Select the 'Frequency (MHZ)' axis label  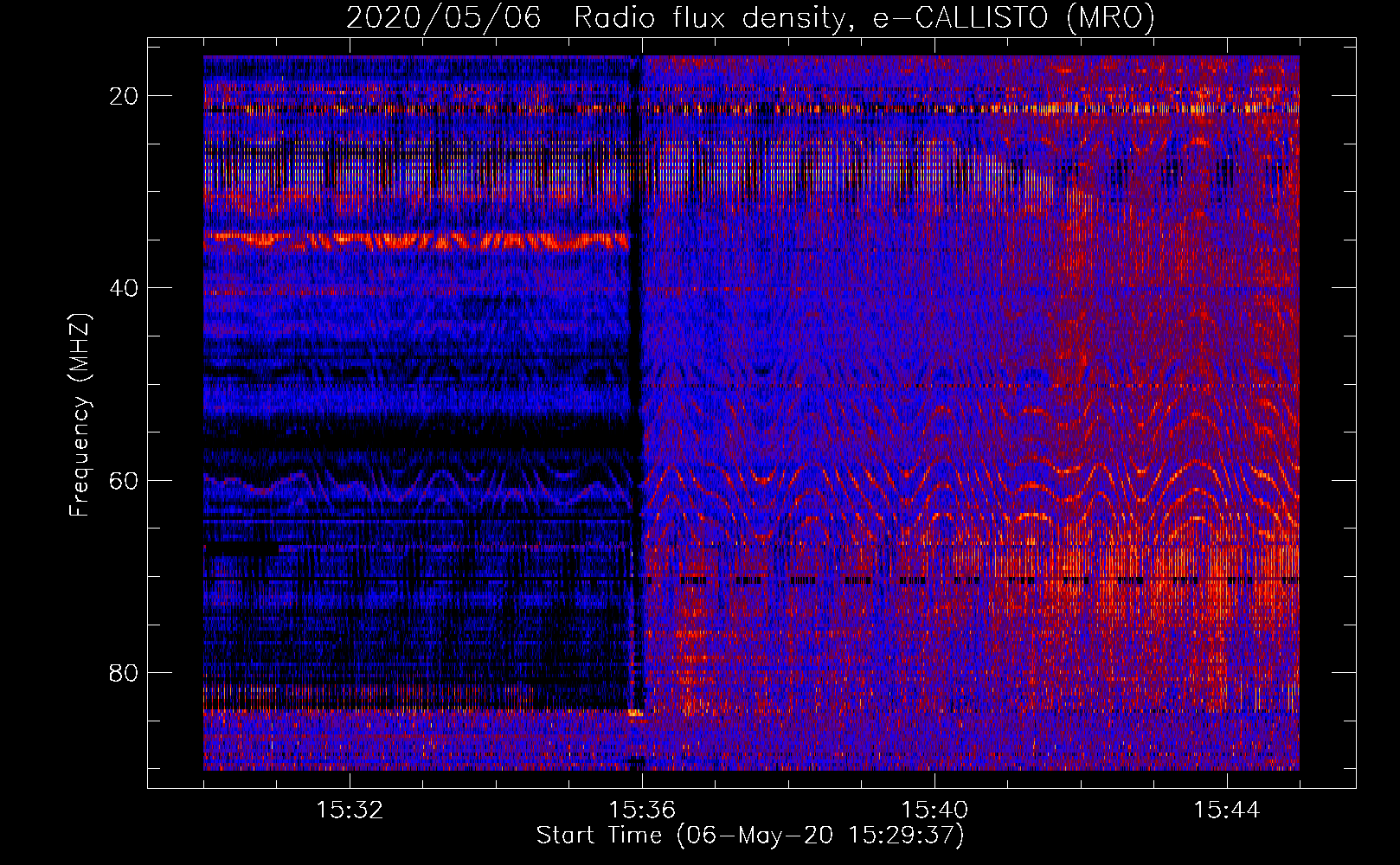[80, 416]
